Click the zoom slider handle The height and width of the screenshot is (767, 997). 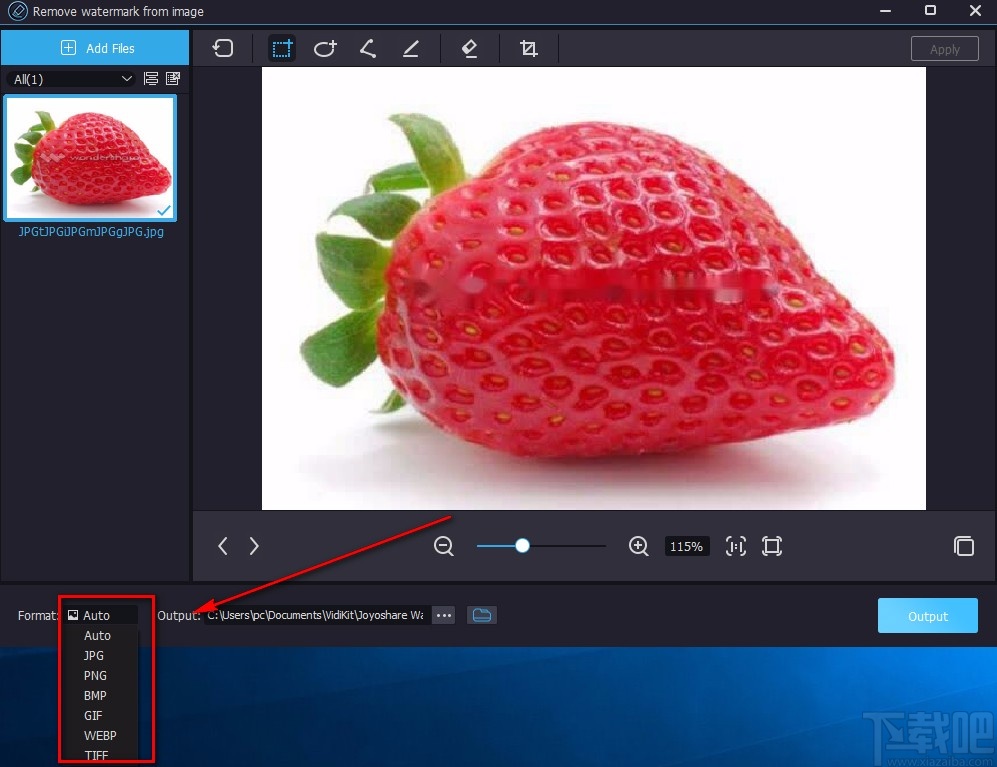coord(522,546)
